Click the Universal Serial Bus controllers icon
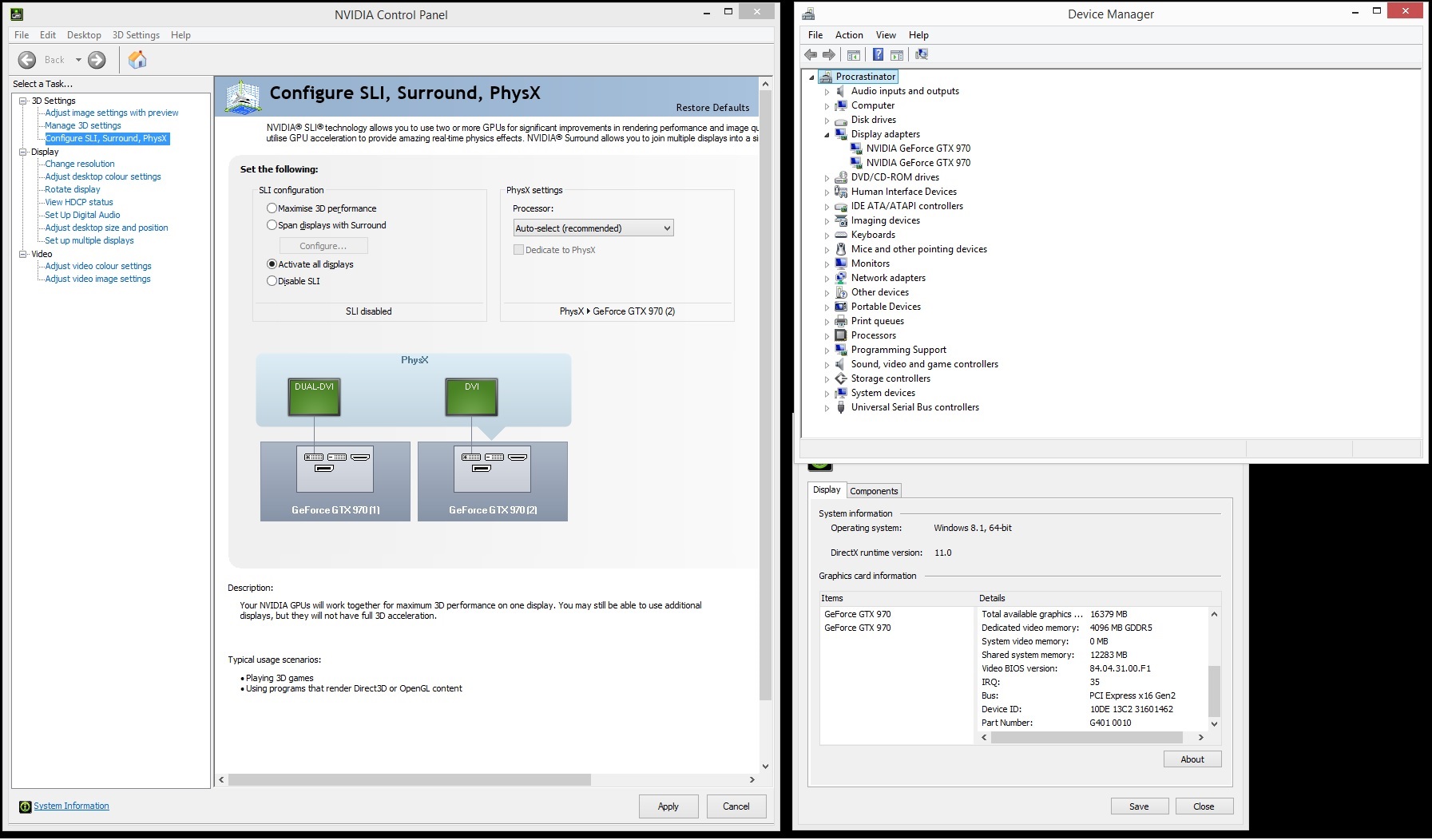The image size is (1432, 840). tap(841, 407)
